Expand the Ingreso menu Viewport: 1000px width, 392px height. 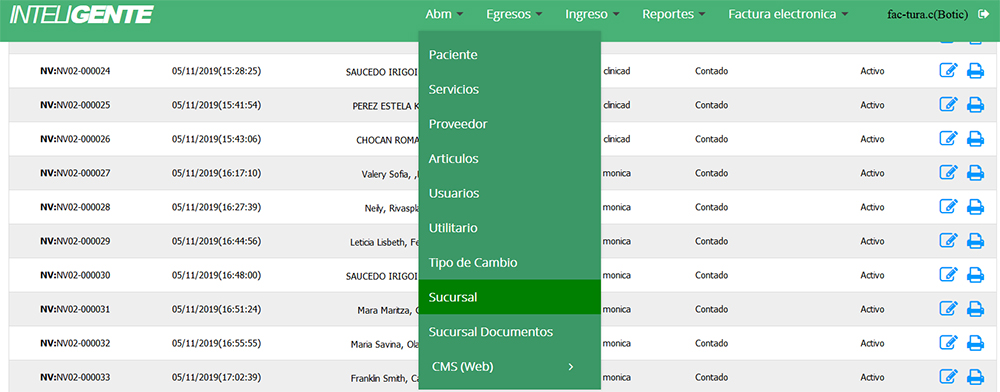592,14
